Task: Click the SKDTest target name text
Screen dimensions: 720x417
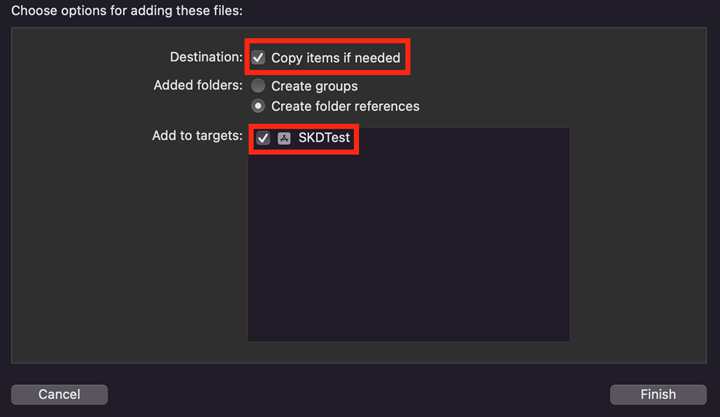Action: click(324, 138)
